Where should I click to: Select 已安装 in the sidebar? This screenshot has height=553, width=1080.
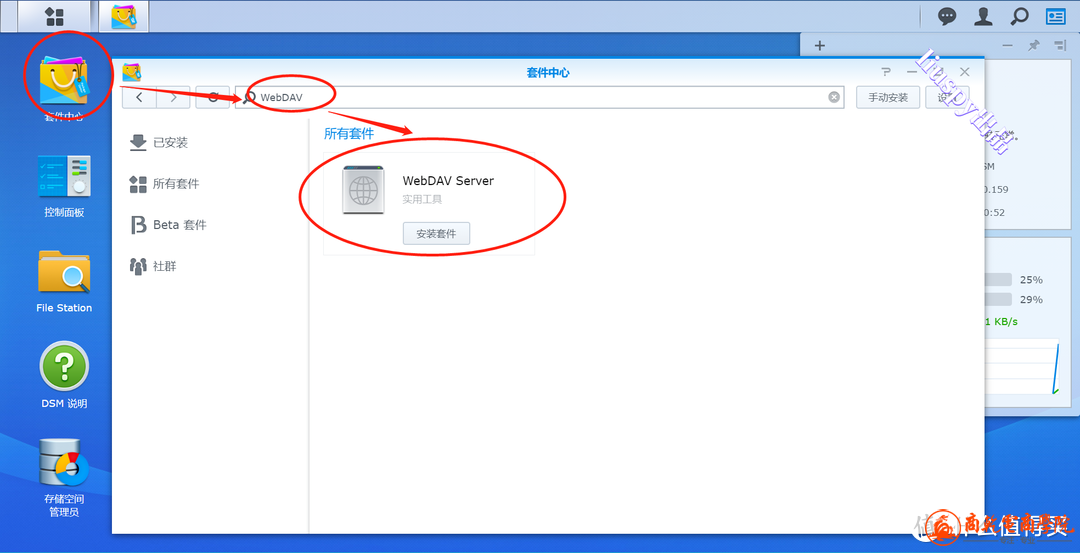click(x=159, y=143)
